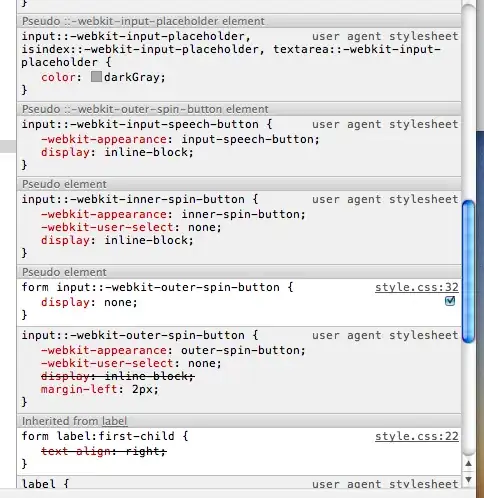Viewport: 484px width, 498px height.
Task: Select the display: none property value
Action: click(x=121, y=302)
